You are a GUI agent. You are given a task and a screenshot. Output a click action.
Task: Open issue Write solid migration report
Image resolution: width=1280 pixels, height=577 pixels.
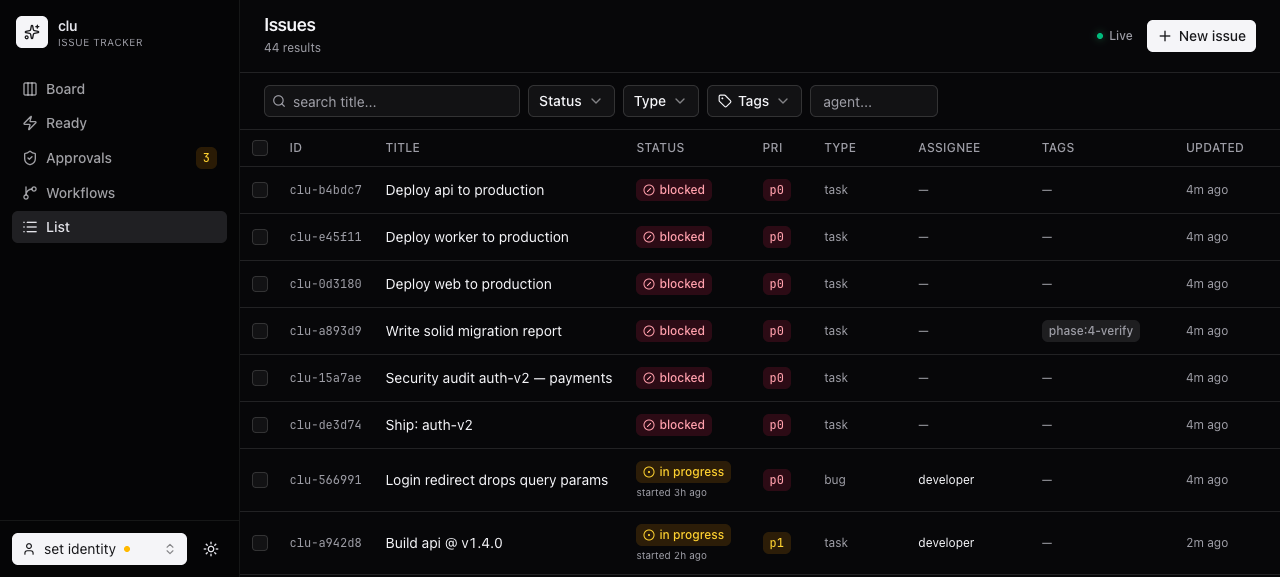(x=474, y=331)
